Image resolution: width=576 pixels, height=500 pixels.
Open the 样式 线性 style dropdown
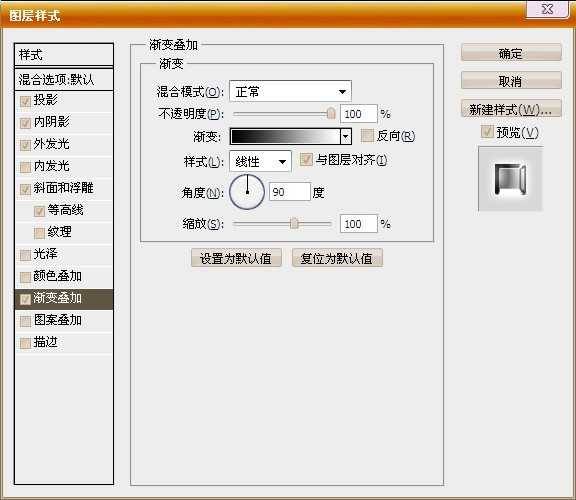pyautogui.click(x=260, y=161)
